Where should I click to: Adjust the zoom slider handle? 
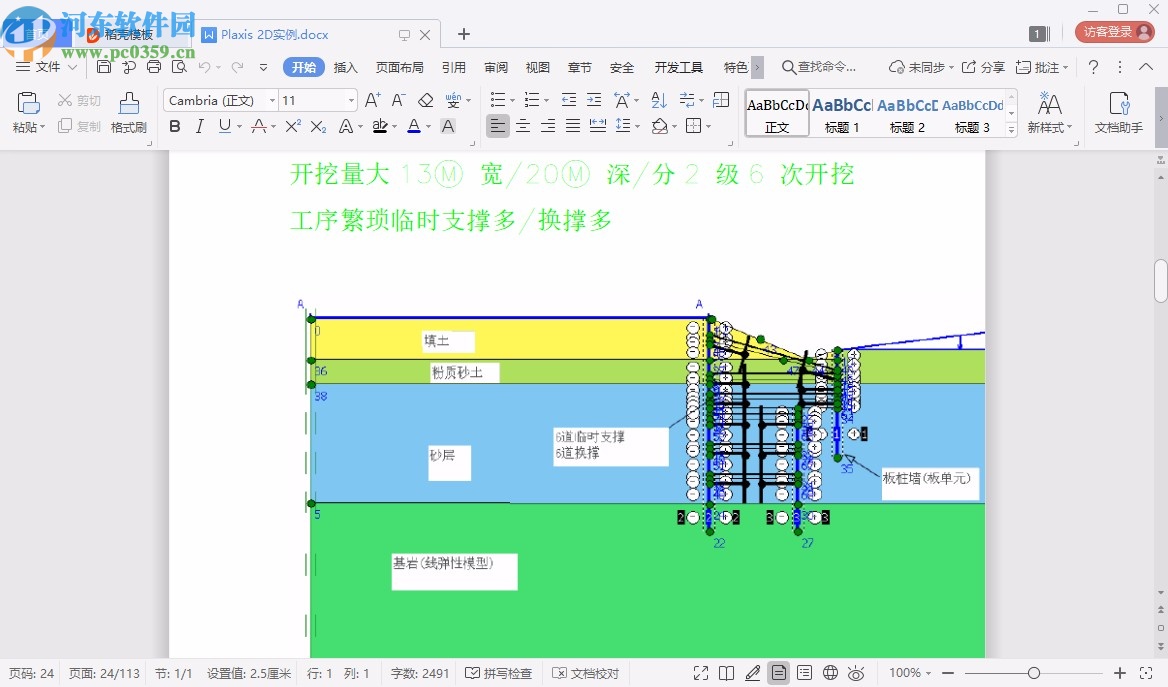click(1037, 673)
